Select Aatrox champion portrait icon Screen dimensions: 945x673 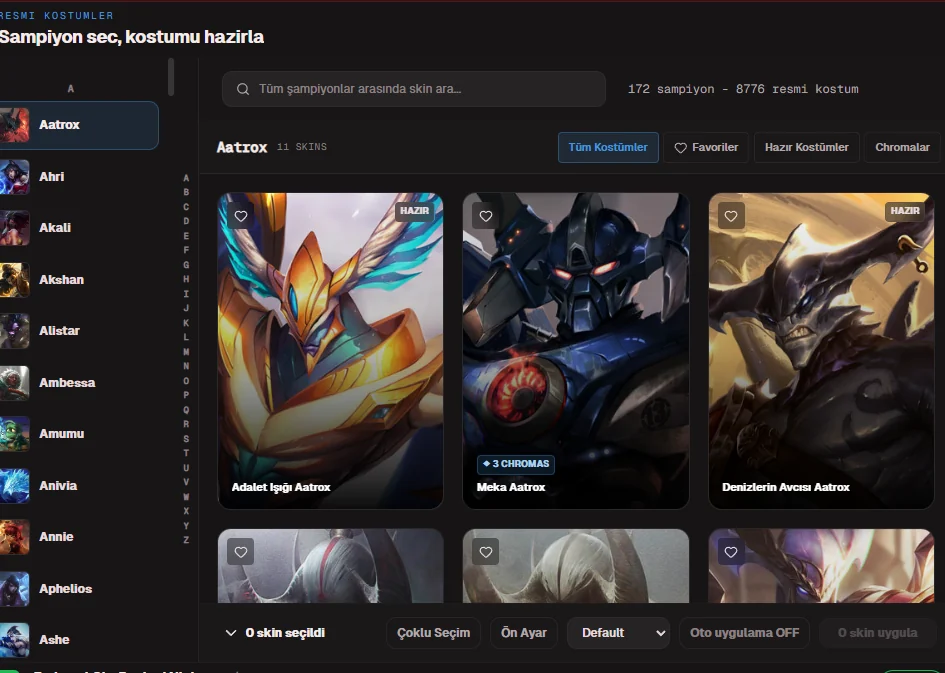14,125
